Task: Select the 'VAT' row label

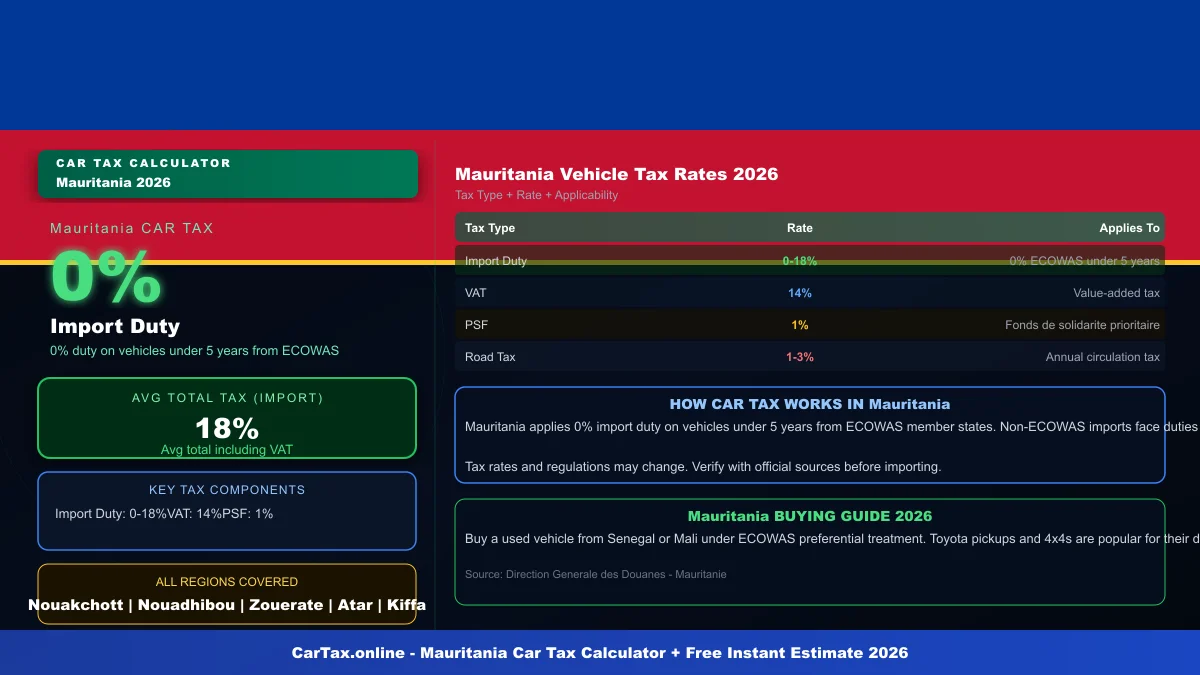Action: (x=476, y=293)
